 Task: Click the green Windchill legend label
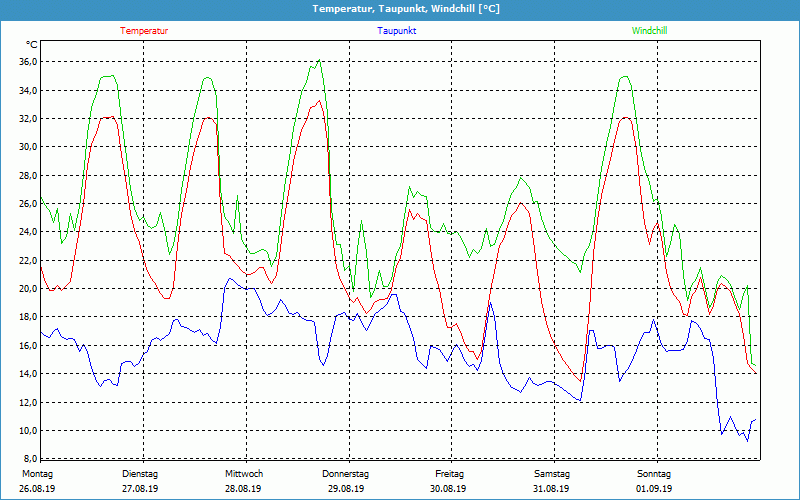tap(649, 31)
